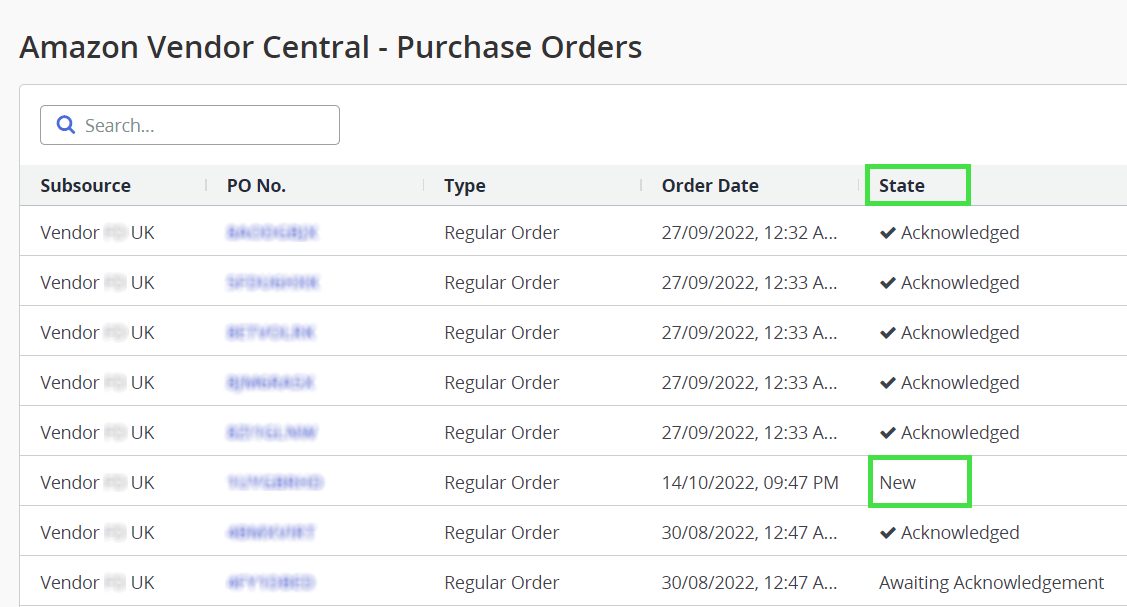Image resolution: width=1127 pixels, height=607 pixels.
Task: Open the PO number link of the New order
Action: coord(275,483)
